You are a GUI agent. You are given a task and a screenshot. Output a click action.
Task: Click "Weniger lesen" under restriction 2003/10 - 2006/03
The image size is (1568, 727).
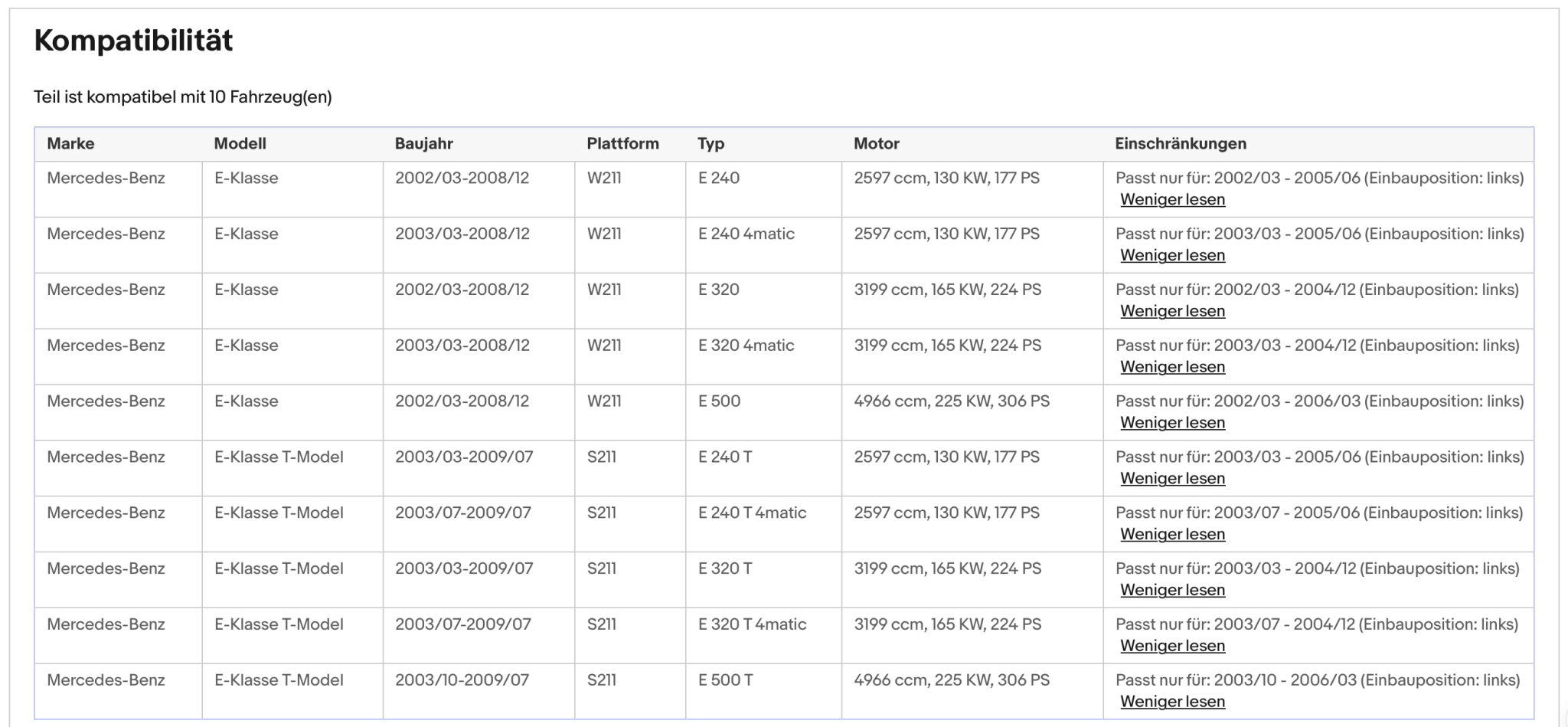click(x=1172, y=702)
